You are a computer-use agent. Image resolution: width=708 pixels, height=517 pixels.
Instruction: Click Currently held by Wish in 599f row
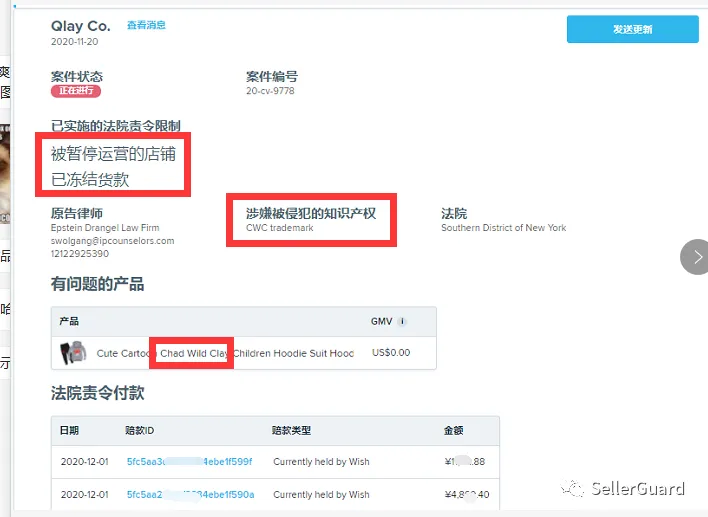coord(321,461)
